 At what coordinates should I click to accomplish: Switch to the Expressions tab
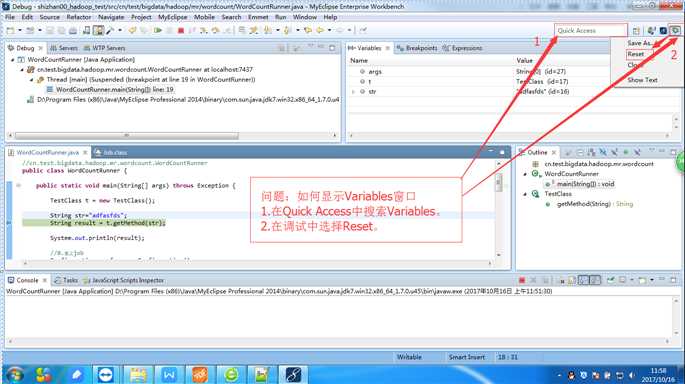coord(463,48)
